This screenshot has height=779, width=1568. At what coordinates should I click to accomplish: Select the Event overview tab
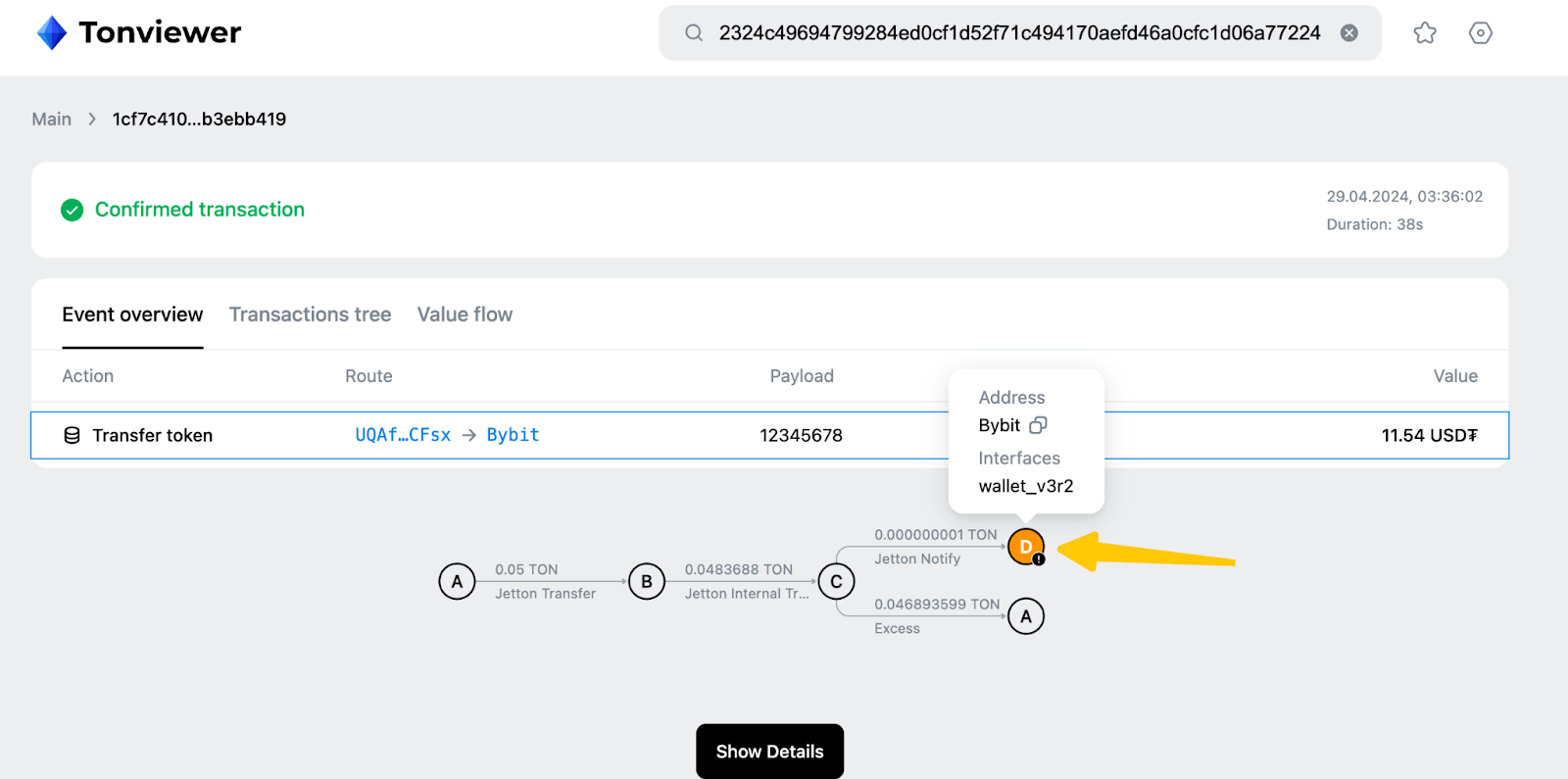coord(132,315)
